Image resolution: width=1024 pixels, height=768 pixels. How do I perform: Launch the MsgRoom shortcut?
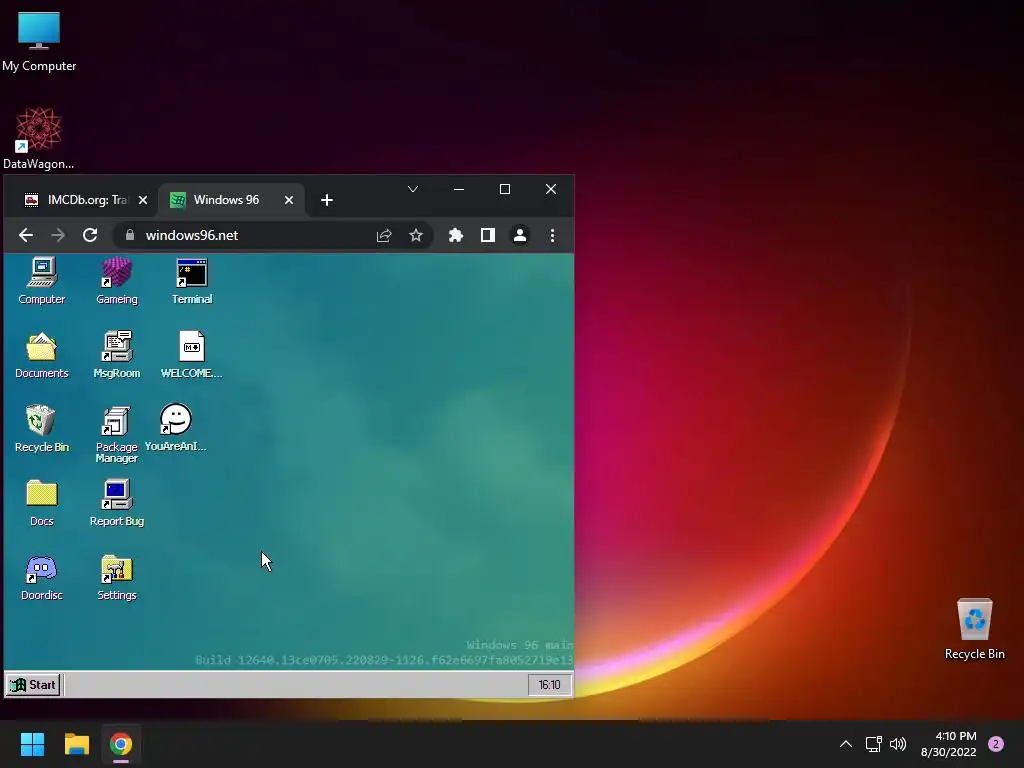tap(117, 355)
